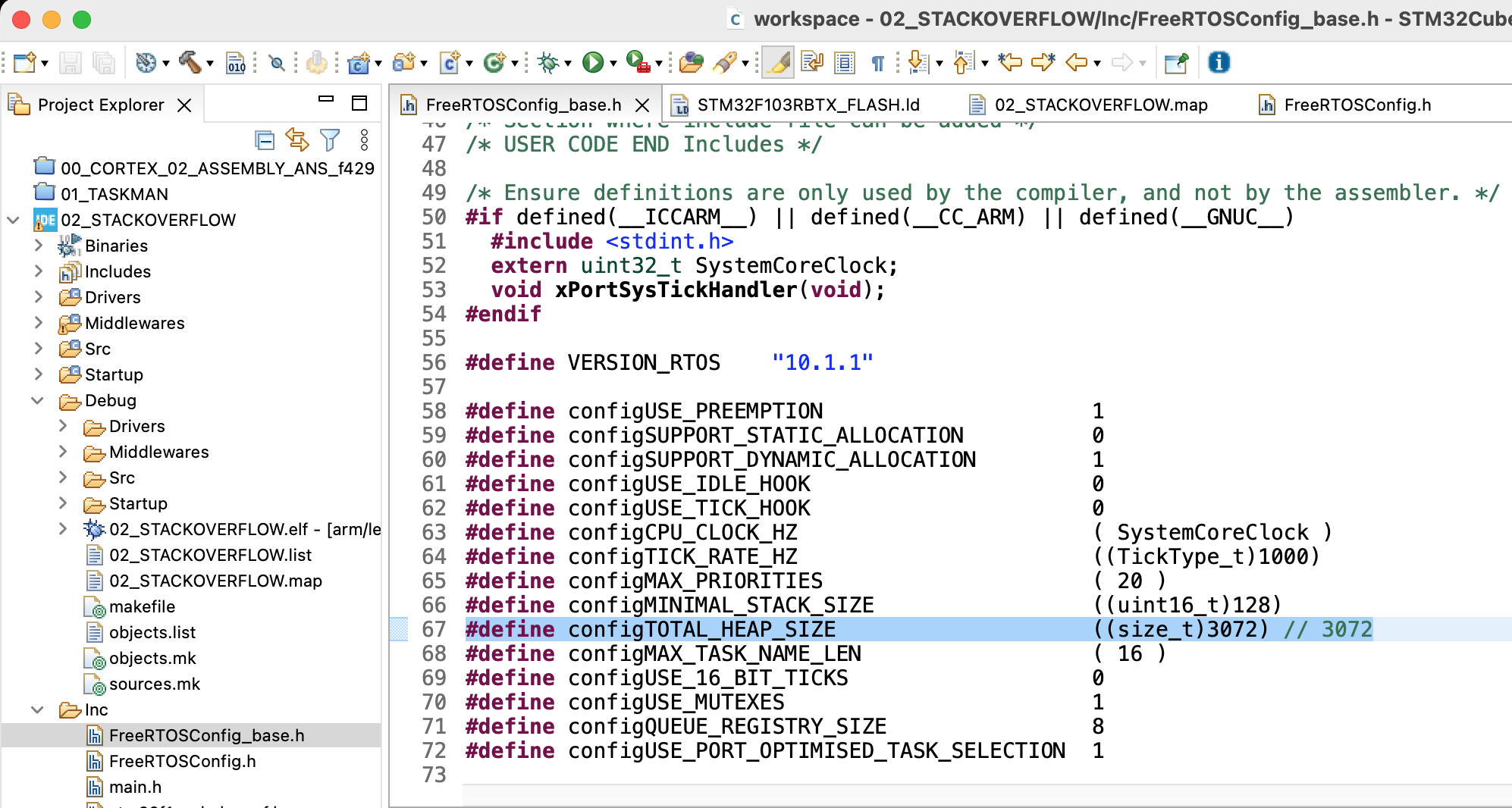
Task: Maximize the Project Explorer panel
Action: coord(359,103)
